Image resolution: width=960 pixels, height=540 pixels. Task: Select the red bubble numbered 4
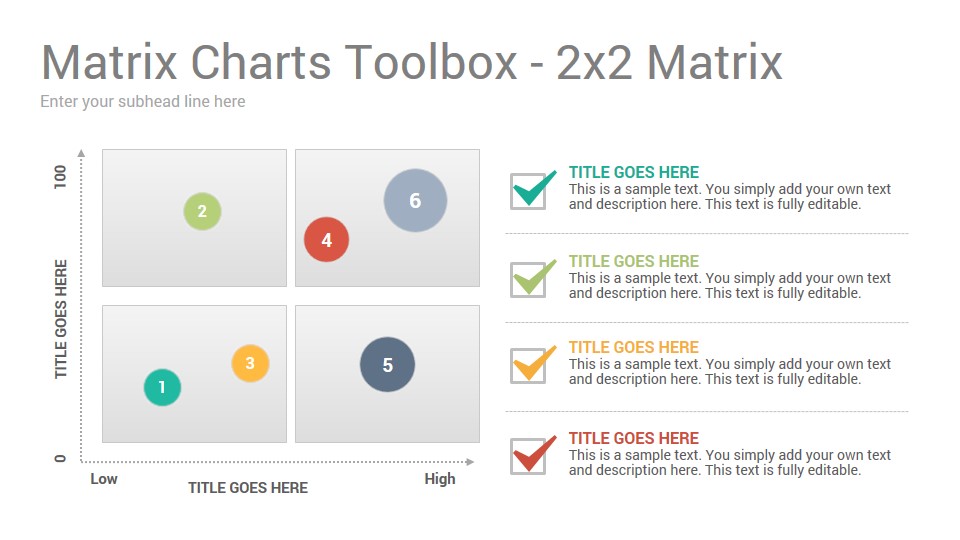[326, 239]
